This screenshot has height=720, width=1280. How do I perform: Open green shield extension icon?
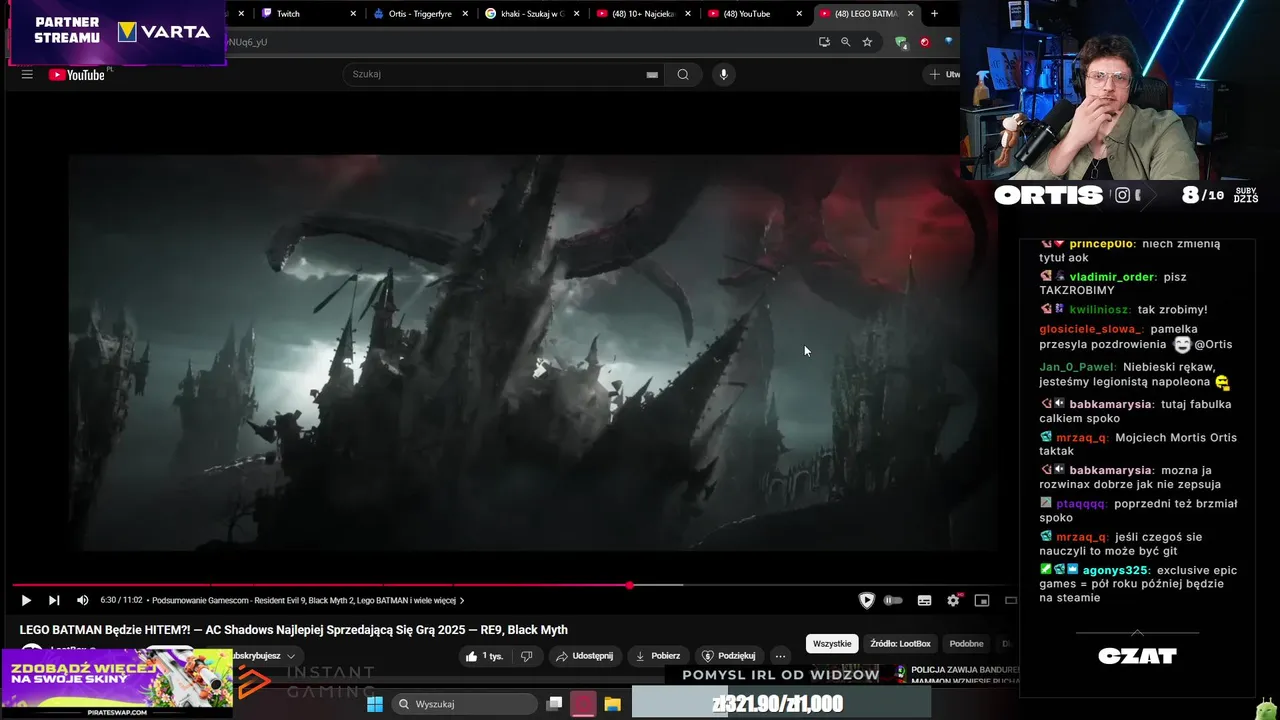point(901,42)
